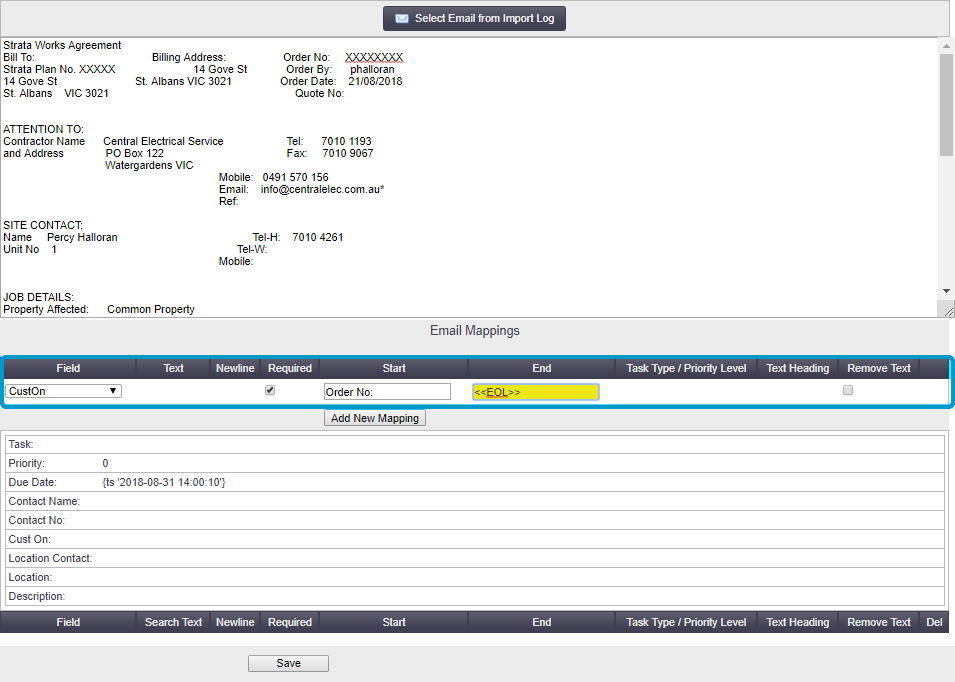
Task: Click the Task Type / Priority Level top header
Action: tap(686, 368)
